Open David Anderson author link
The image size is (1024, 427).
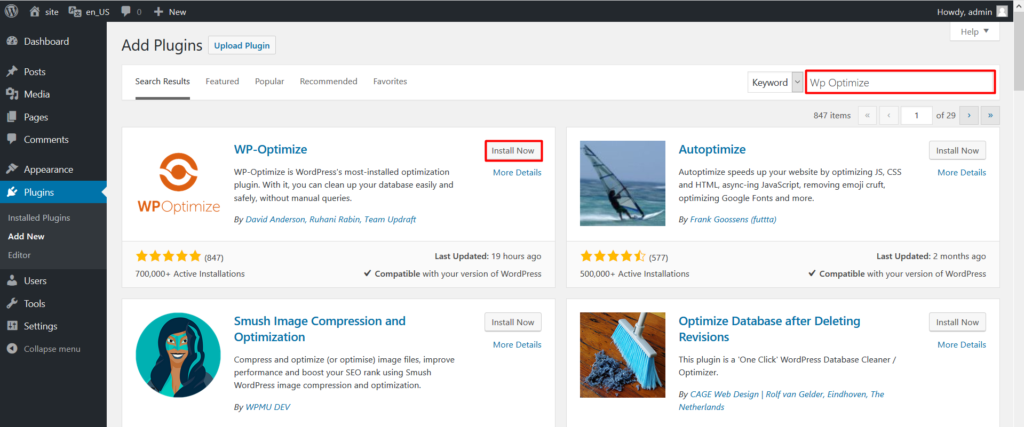[x=275, y=219]
